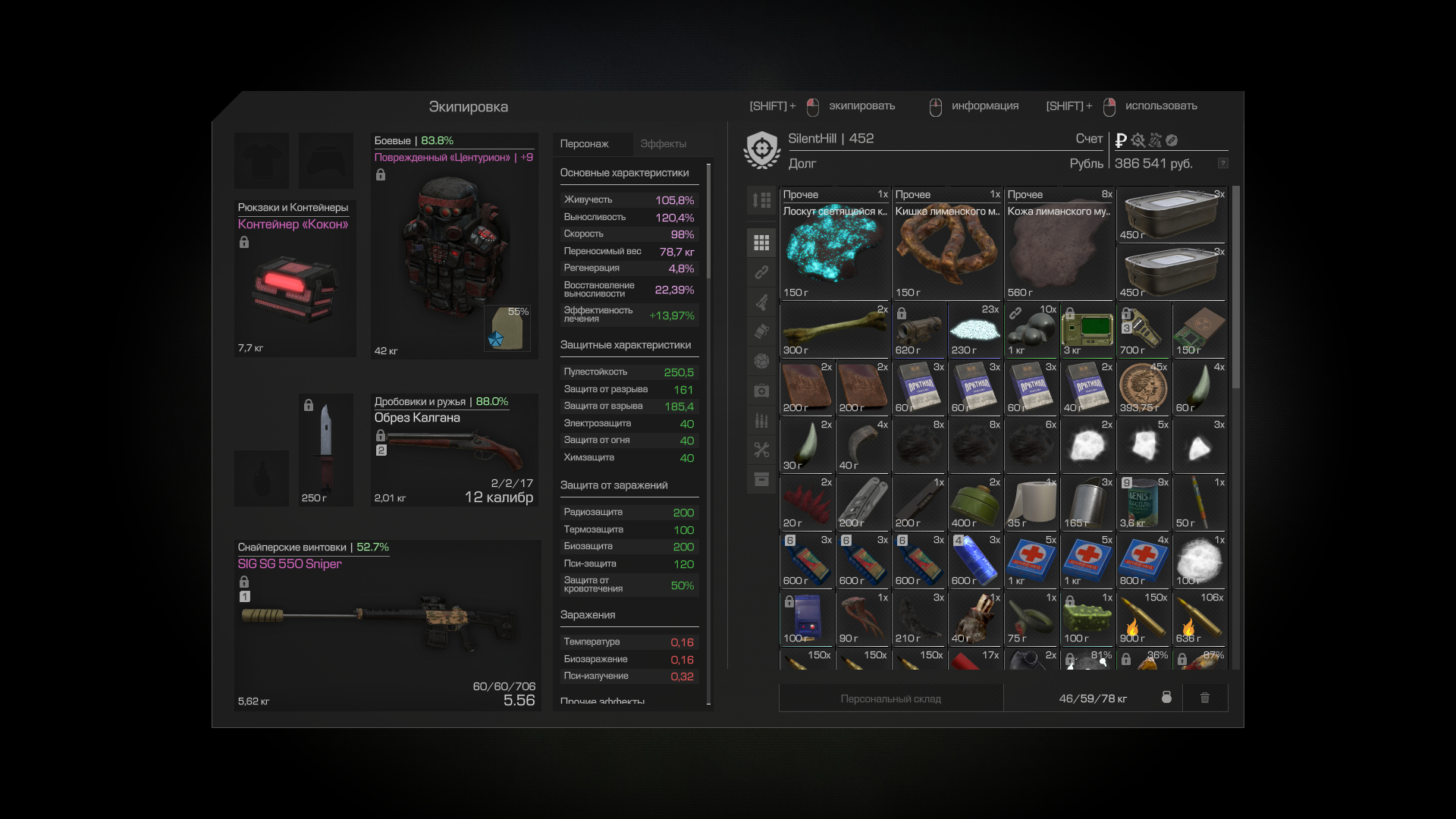Open the Эффекты tab

point(663,144)
